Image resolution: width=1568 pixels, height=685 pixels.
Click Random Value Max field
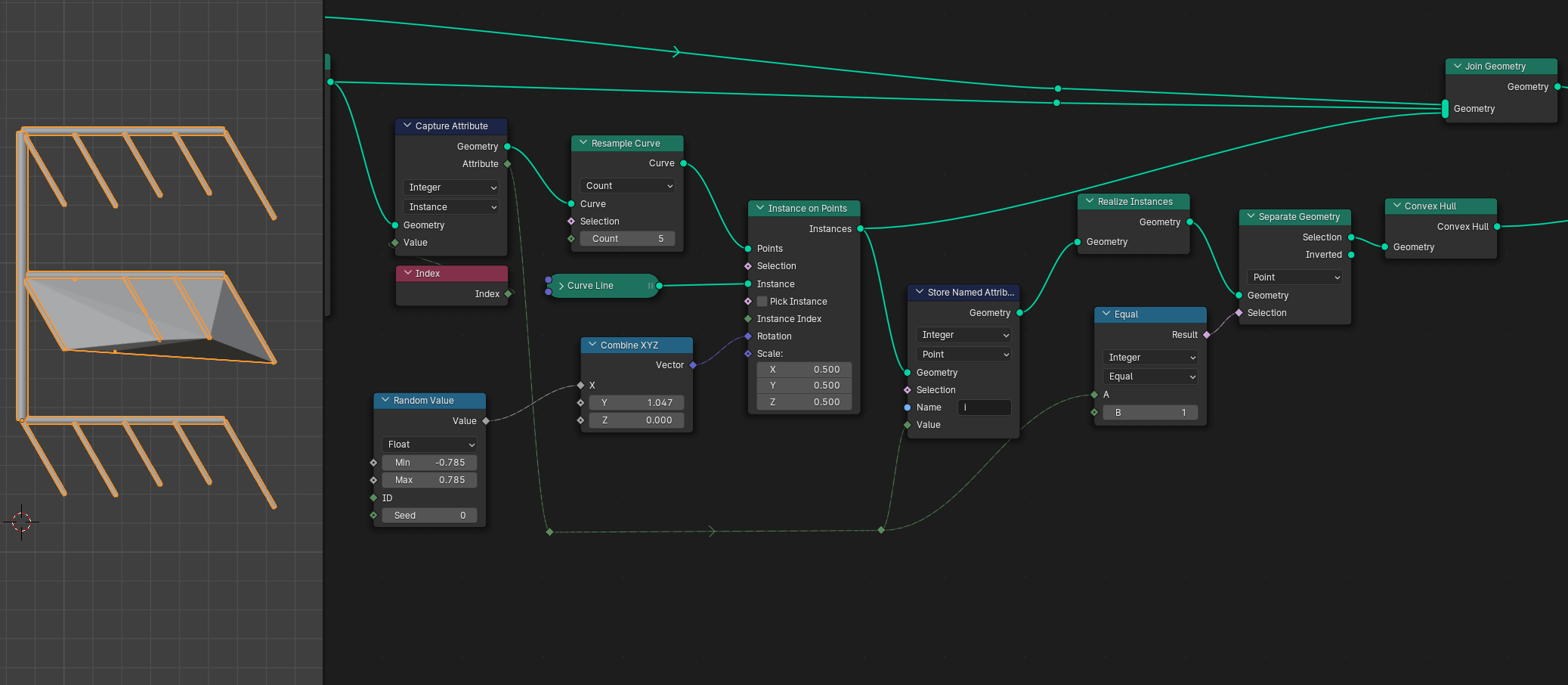[x=429, y=480]
